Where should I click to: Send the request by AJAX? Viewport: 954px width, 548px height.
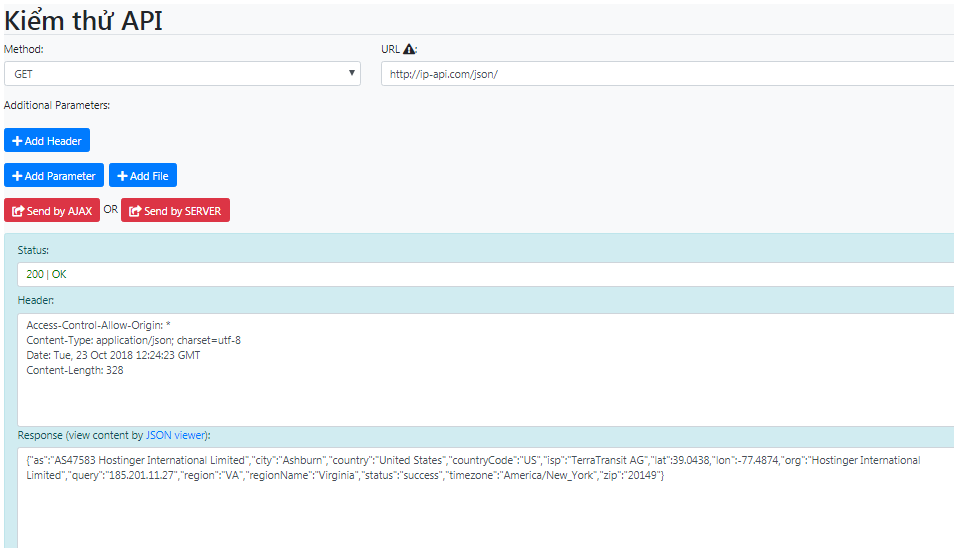click(52, 210)
